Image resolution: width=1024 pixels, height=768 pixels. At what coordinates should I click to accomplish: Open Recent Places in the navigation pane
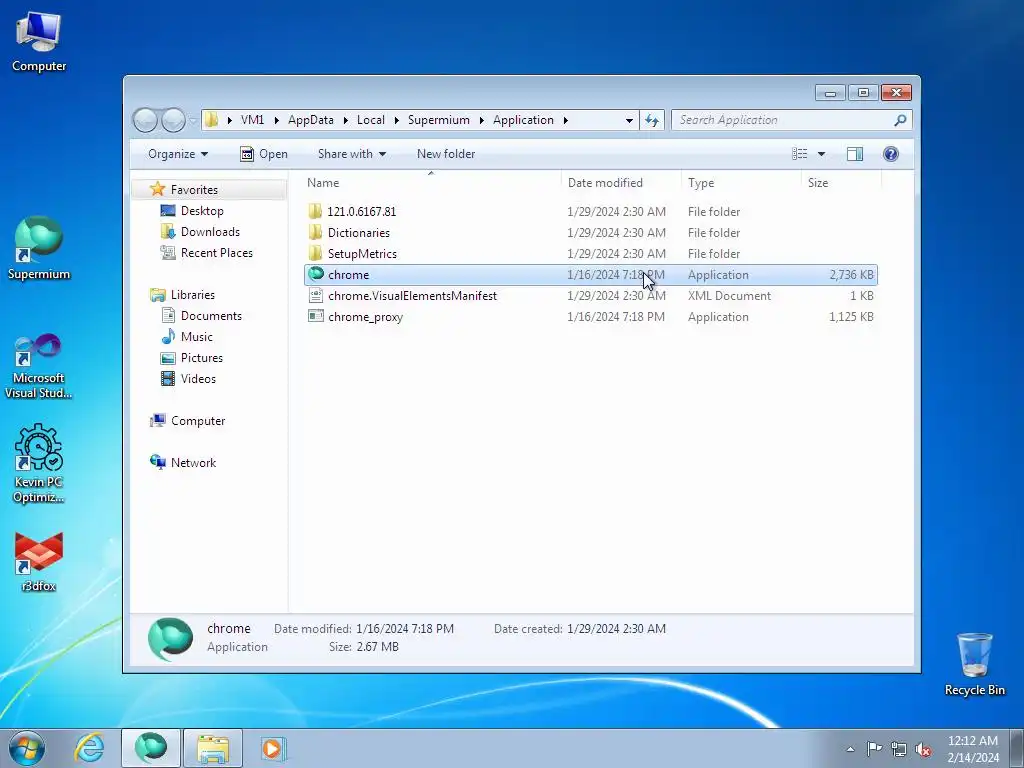[x=216, y=253]
